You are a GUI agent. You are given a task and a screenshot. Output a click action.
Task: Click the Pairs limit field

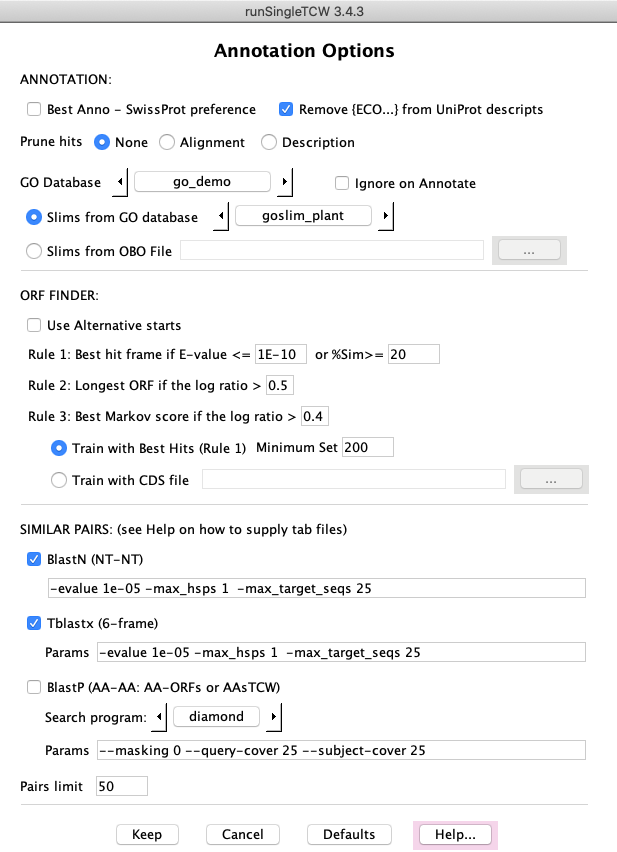pyautogui.click(x=122, y=786)
